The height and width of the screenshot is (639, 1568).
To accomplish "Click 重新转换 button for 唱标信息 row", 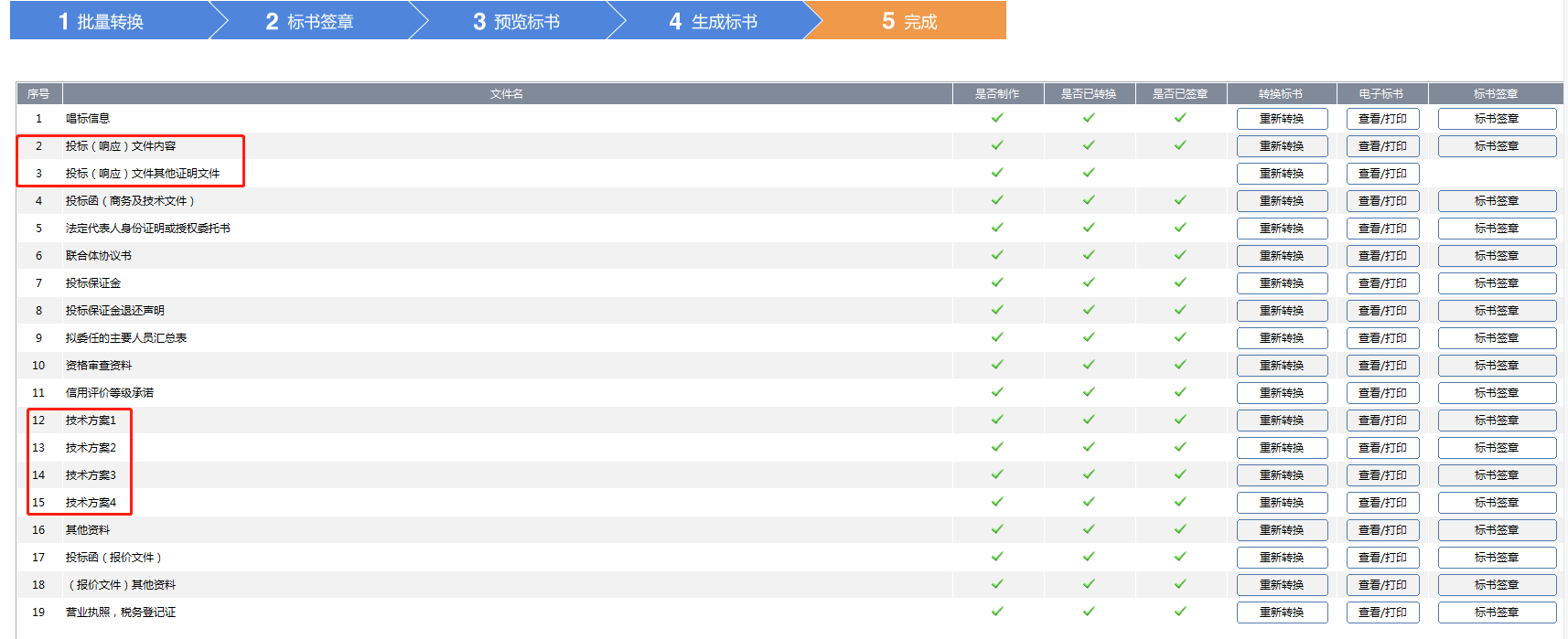I will click(1281, 119).
